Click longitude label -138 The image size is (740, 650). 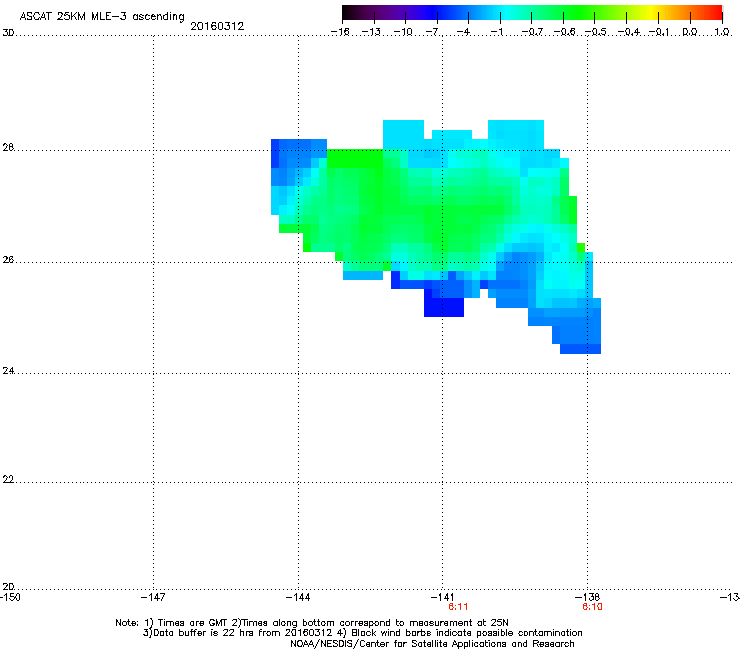[587, 597]
